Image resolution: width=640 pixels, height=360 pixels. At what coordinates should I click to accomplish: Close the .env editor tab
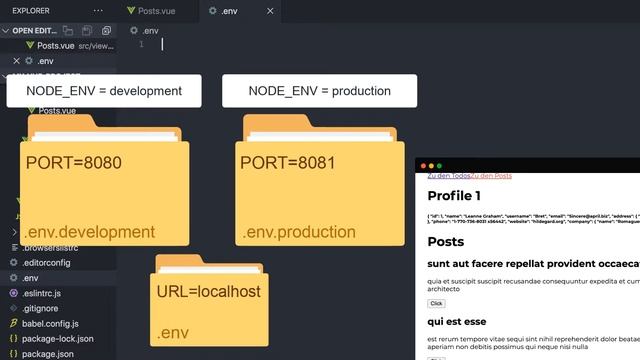(x=270, y=11)
